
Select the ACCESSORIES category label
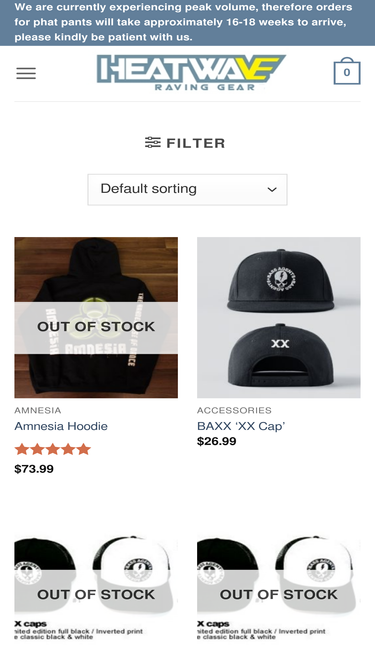(x=234, y=410)
